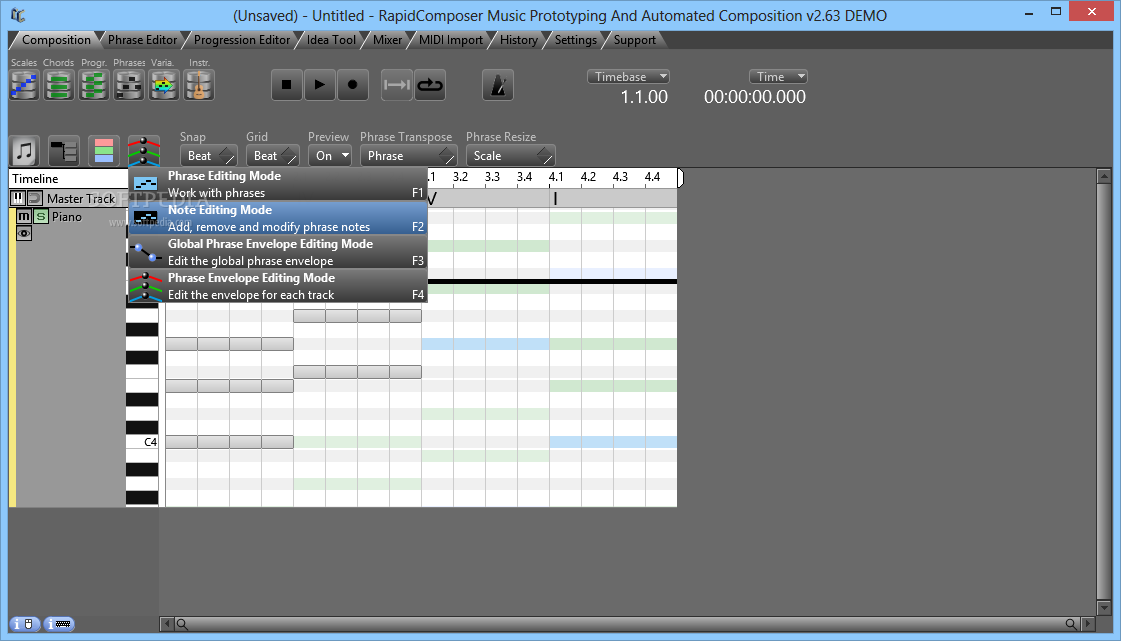The height and width of the screenshot is (641, 1121).
Task: Click the track list view icon
Action: [x=64, y=151]
